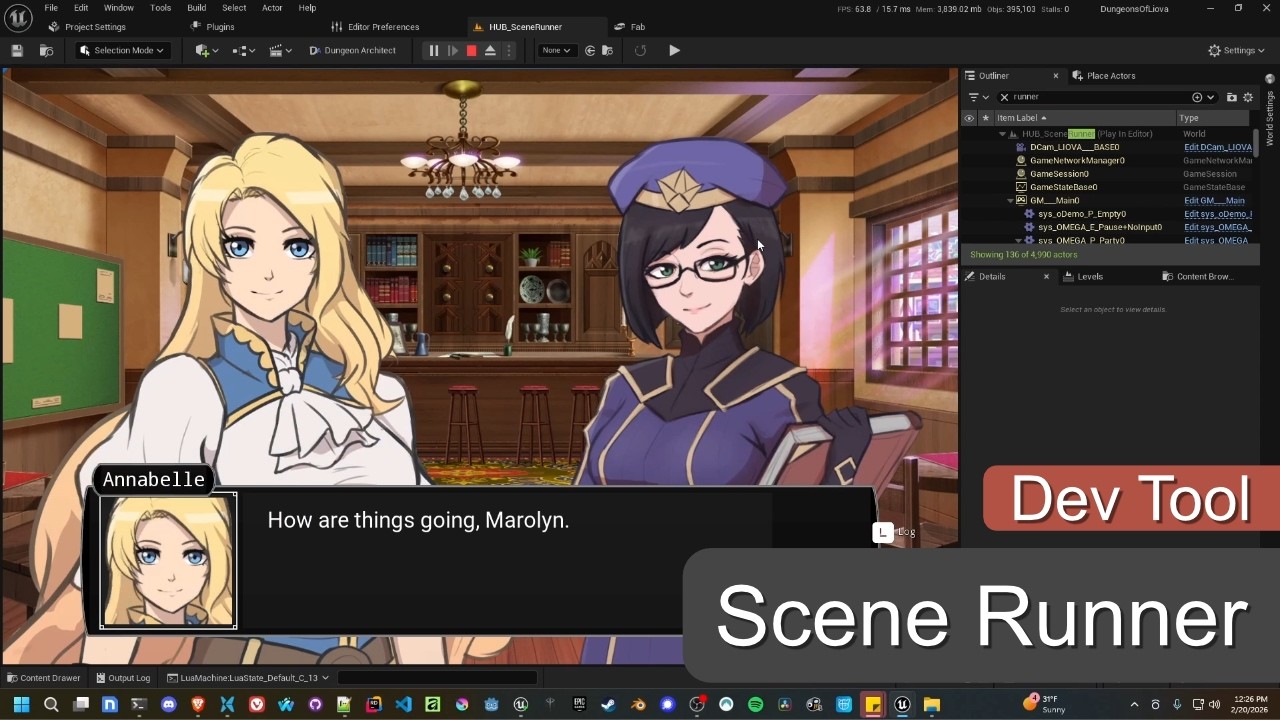Viewport: 1280px width, 720px height.
Task: Open Spotify from the taskbar
Action: tap(755, 704)
